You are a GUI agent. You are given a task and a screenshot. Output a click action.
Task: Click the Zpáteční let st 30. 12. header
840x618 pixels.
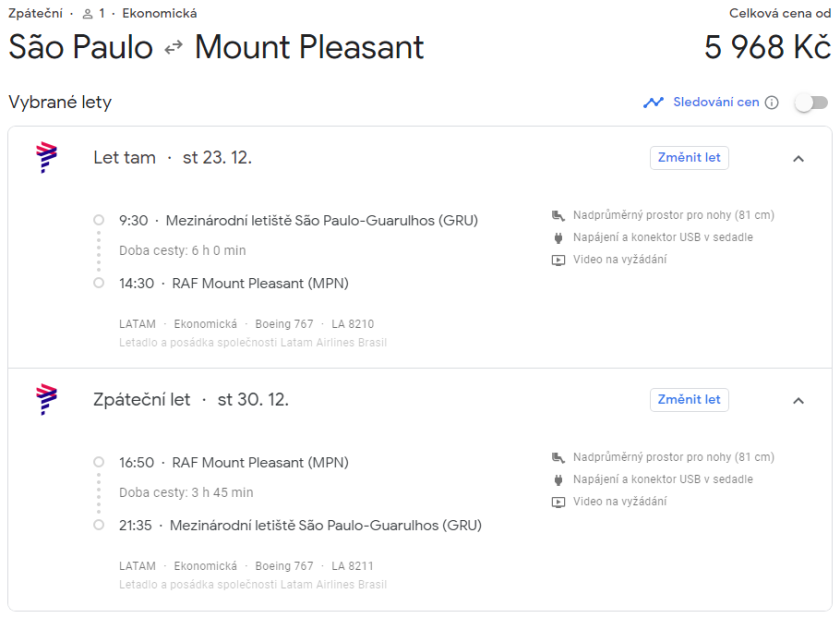tap(190, 400)
